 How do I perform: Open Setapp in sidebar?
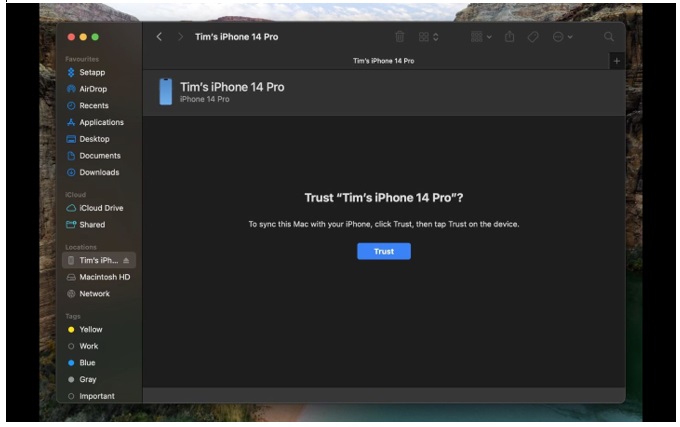[x=92, y=72]
